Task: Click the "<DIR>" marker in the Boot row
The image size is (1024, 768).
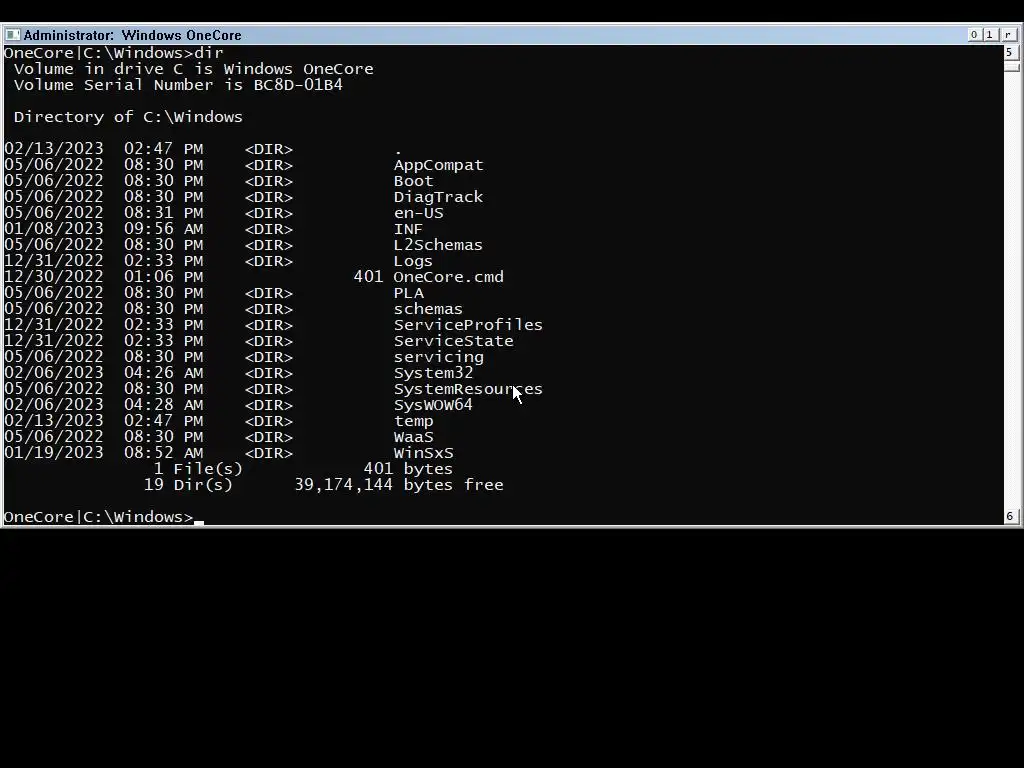Action: [x=269, y=181]
